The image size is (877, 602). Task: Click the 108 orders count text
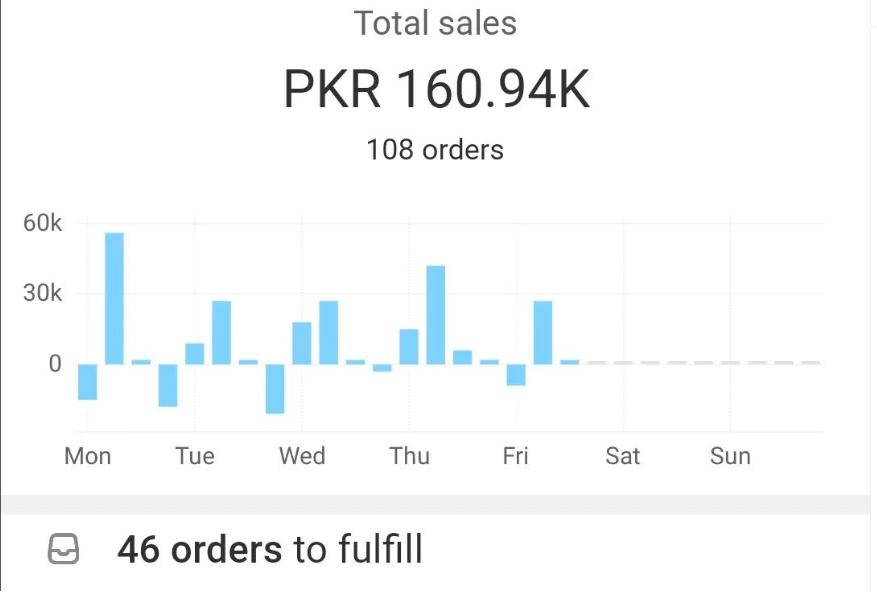point(435,150)
